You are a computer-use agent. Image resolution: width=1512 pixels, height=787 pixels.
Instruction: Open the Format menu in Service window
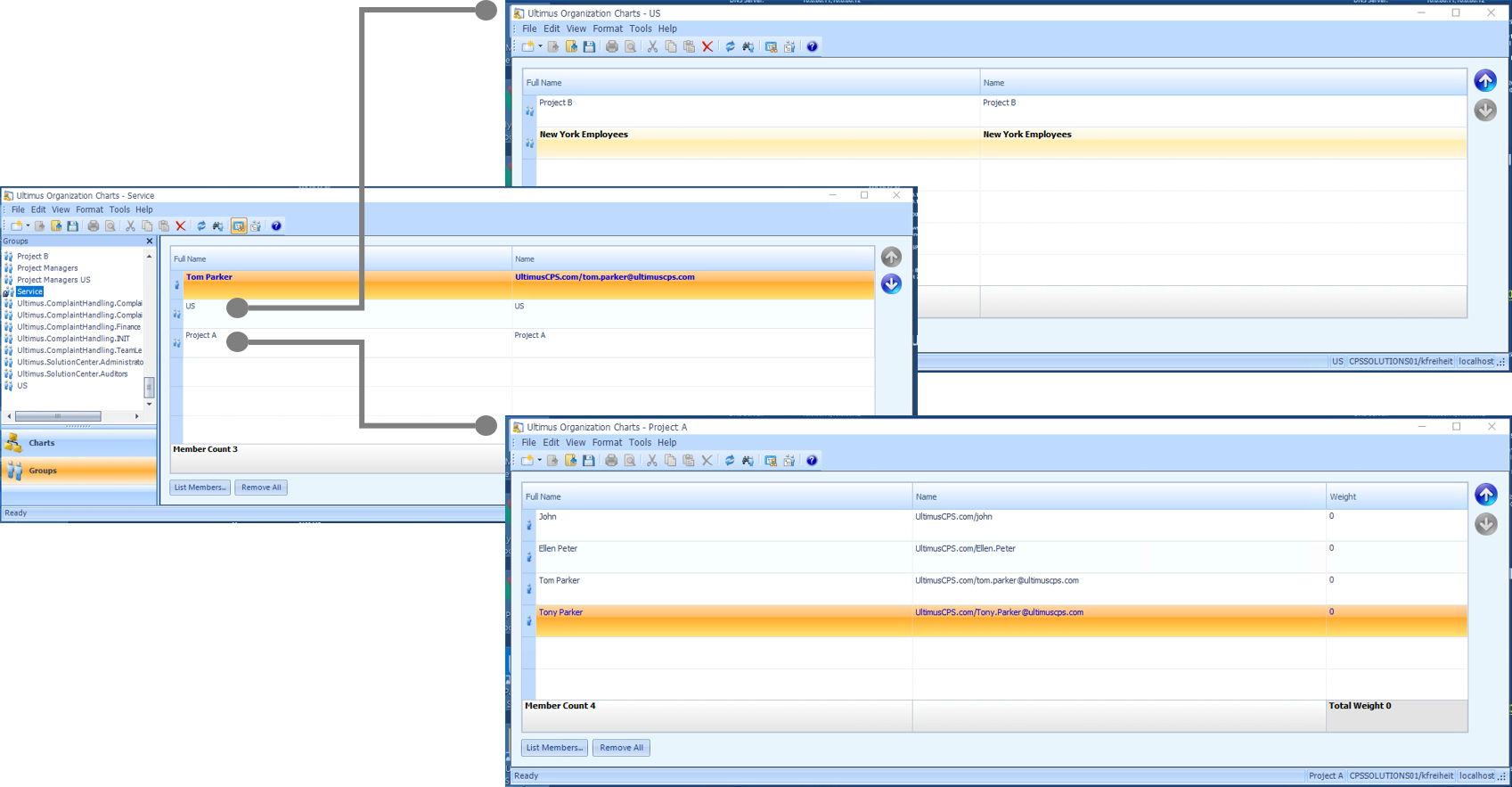pos(89,209)
